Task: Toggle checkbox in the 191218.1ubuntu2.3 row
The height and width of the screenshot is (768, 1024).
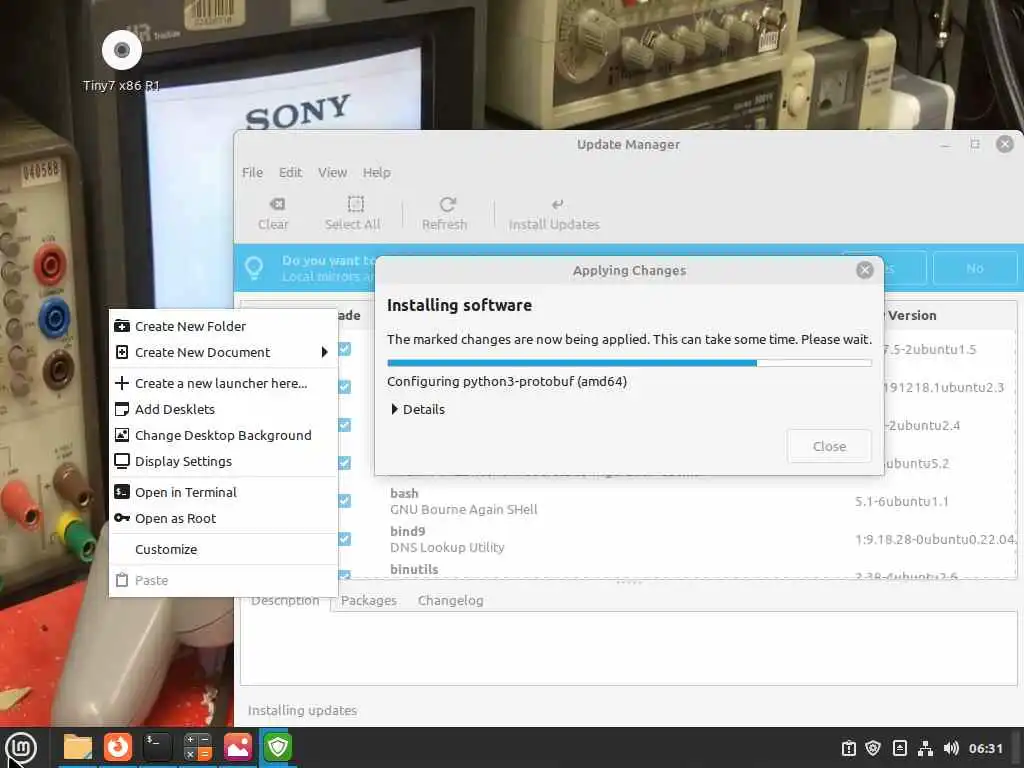Action: click(x=345, y=387)
